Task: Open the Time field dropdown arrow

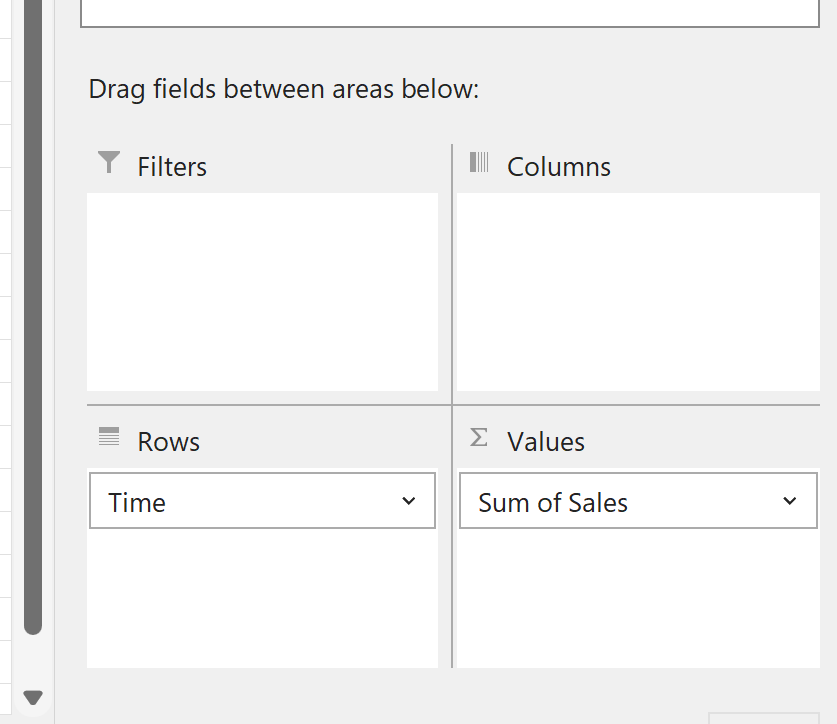Action: (408, 501)
